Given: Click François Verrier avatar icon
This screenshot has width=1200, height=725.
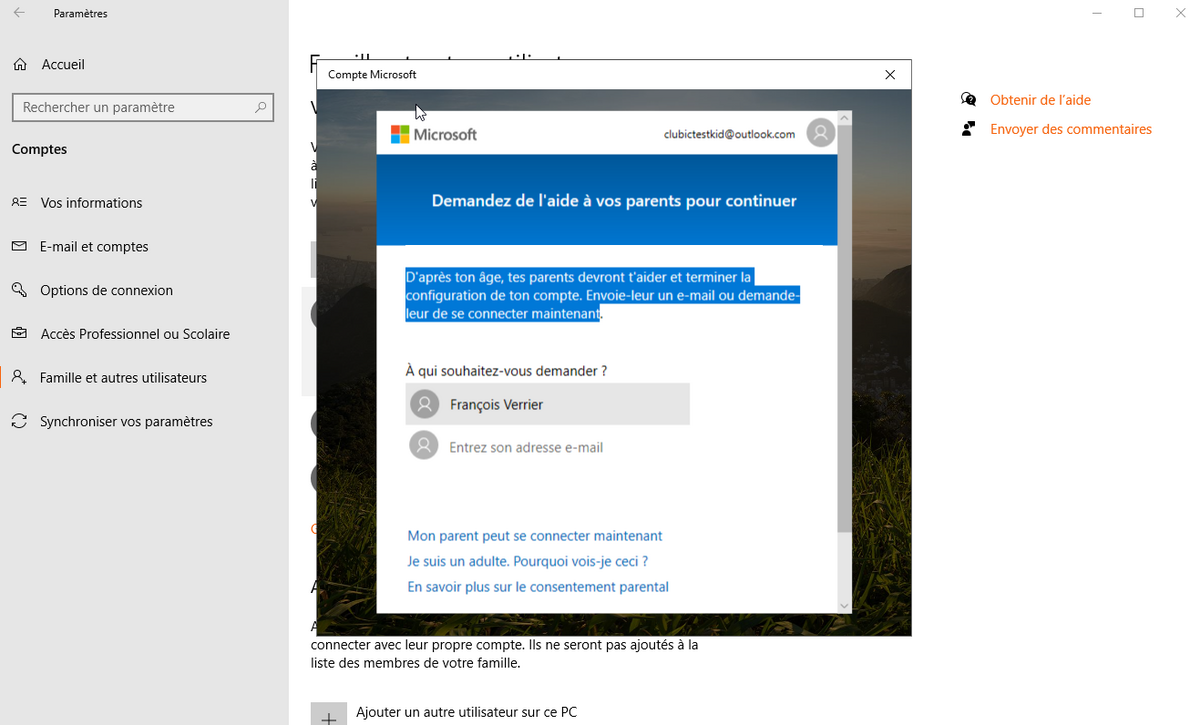Looking at the screenshot, I should tap(425, 404).
